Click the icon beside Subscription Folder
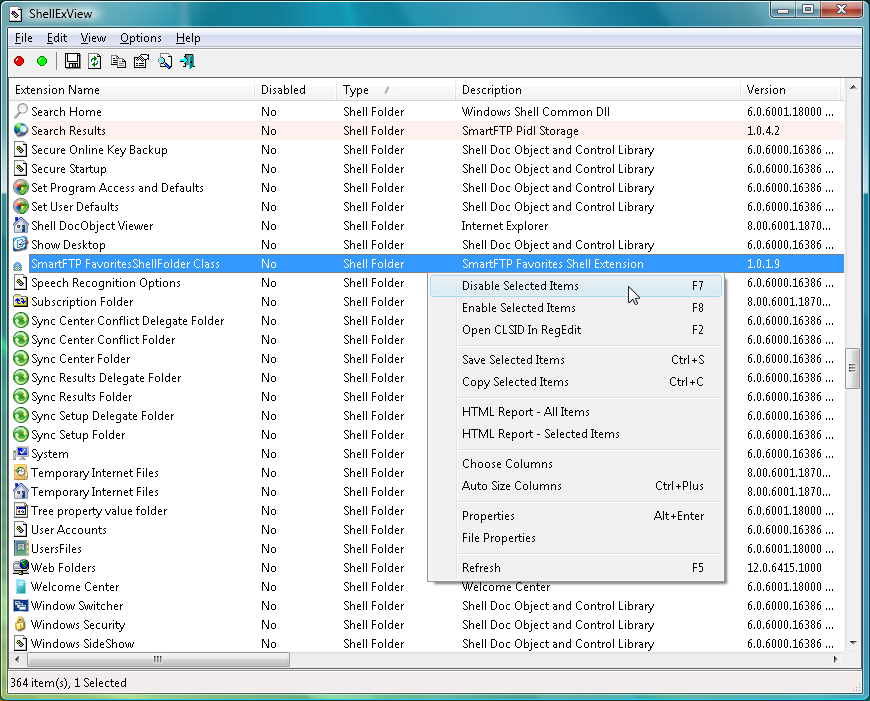 (x=21, y=301)
